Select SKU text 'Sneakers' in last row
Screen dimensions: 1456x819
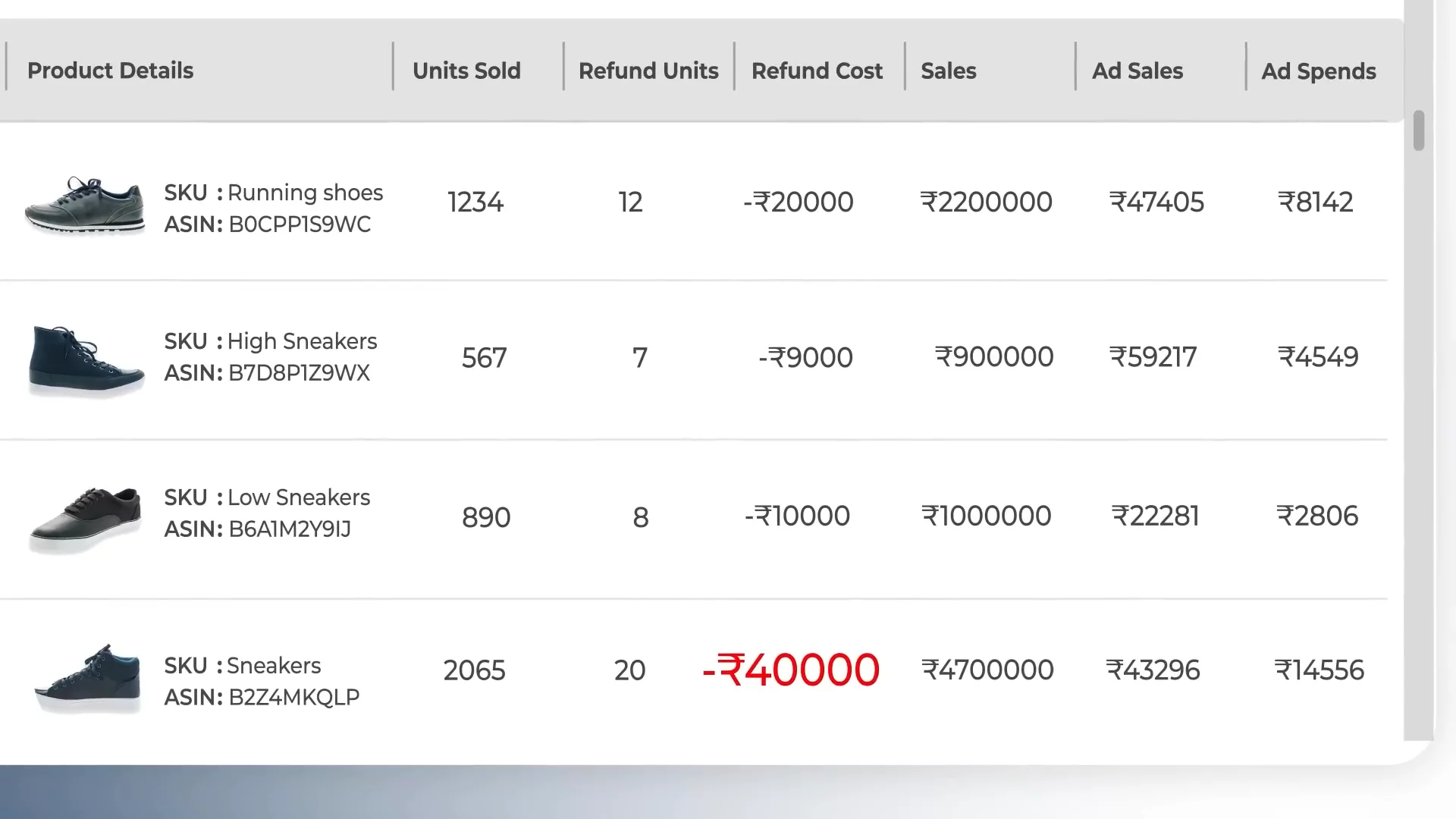(x=274, y=666)
